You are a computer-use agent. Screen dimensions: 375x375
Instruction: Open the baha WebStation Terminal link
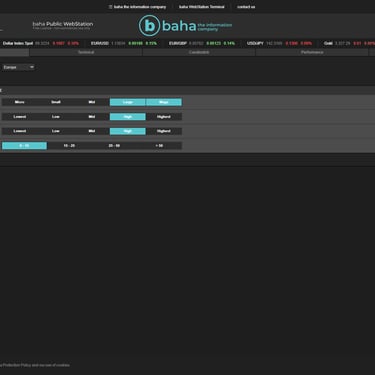click(x=202, y=7)
